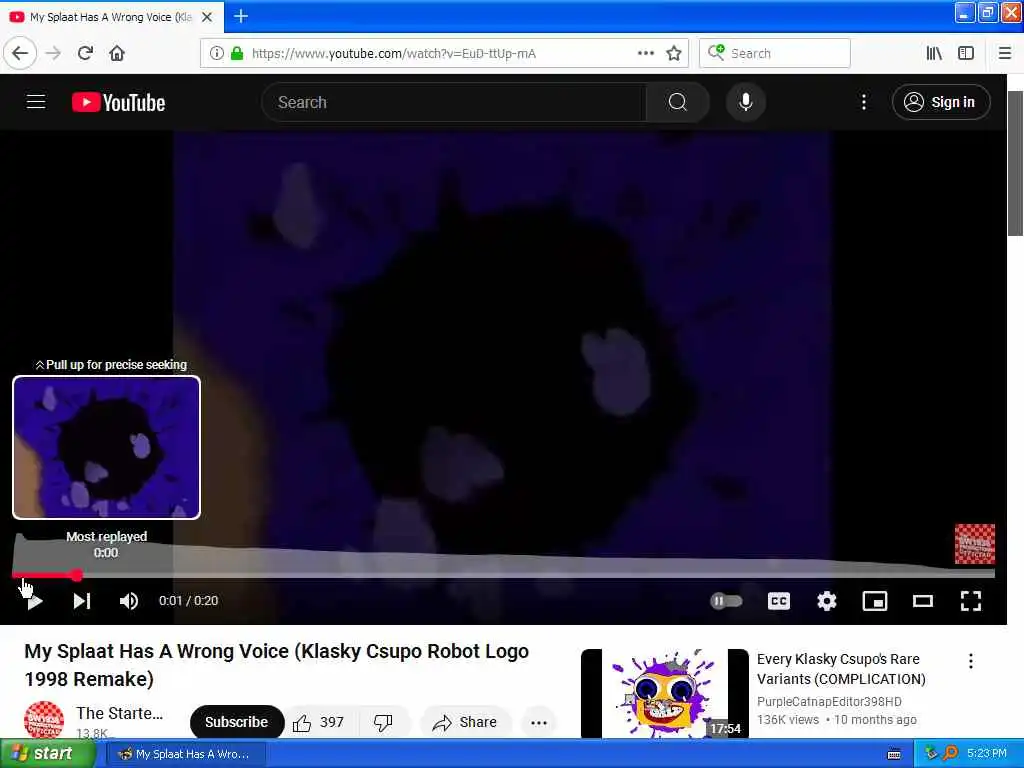Like the video with thumbs up 397
This screenshot has width=1024, height=768.
pyautogui.click(x=319, y=722)
